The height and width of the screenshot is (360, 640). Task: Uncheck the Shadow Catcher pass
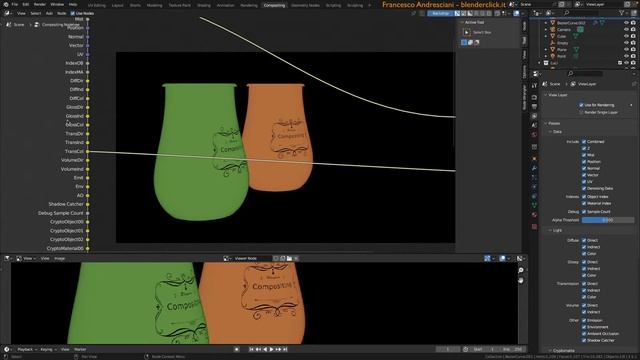[584, 340]
